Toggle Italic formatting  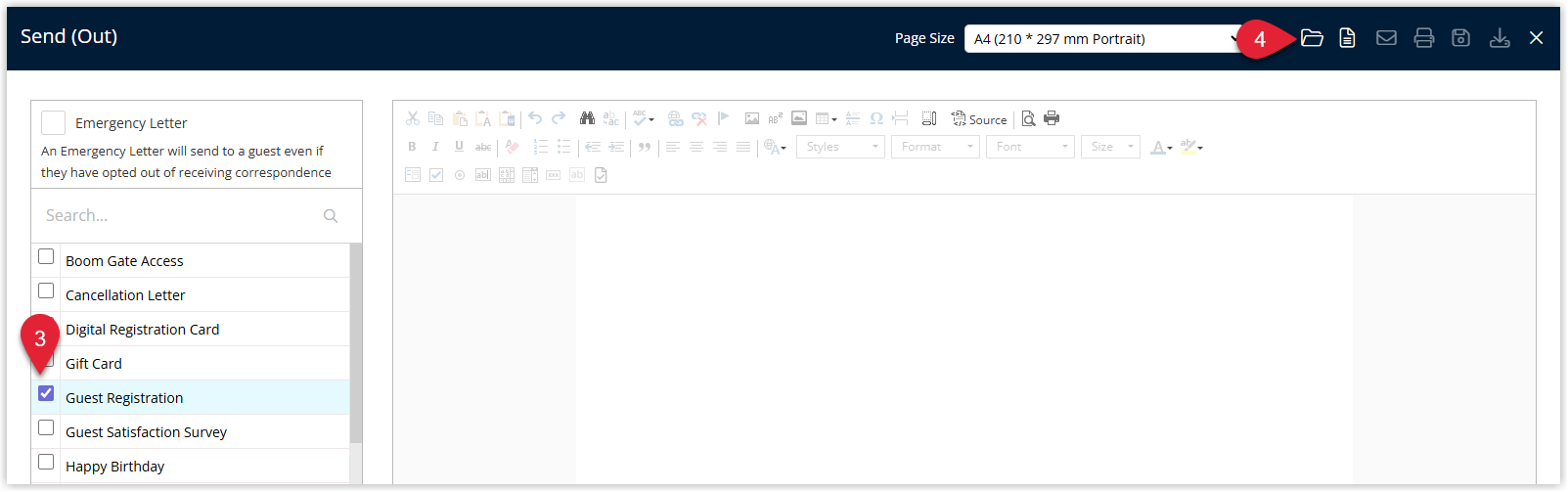(x=435, y=147)
